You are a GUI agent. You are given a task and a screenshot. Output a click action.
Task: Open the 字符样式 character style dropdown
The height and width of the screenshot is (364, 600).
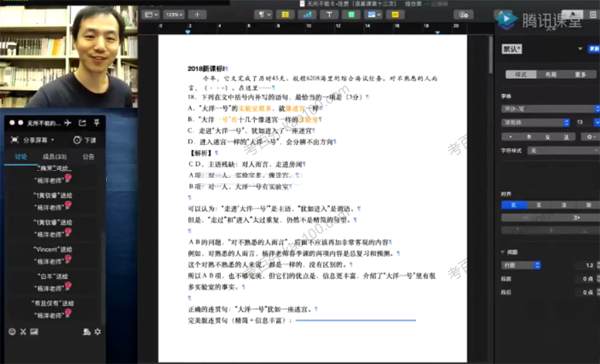click(563, 151)
